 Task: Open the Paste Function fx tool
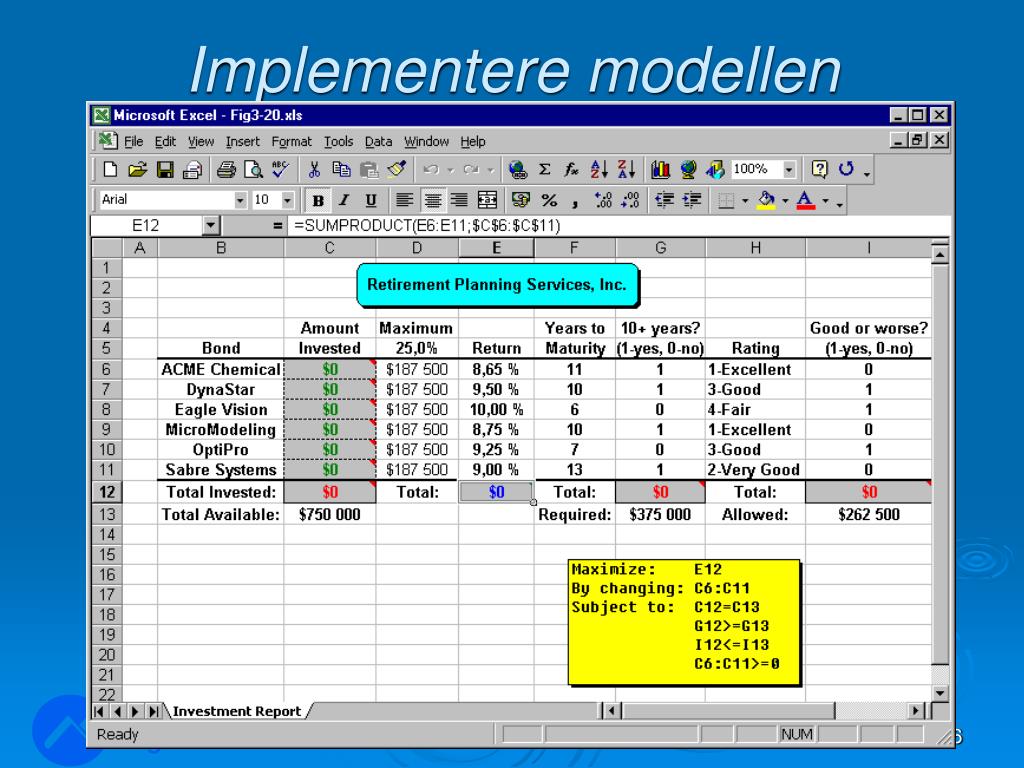pyautogui.click(x=571, y=170)
